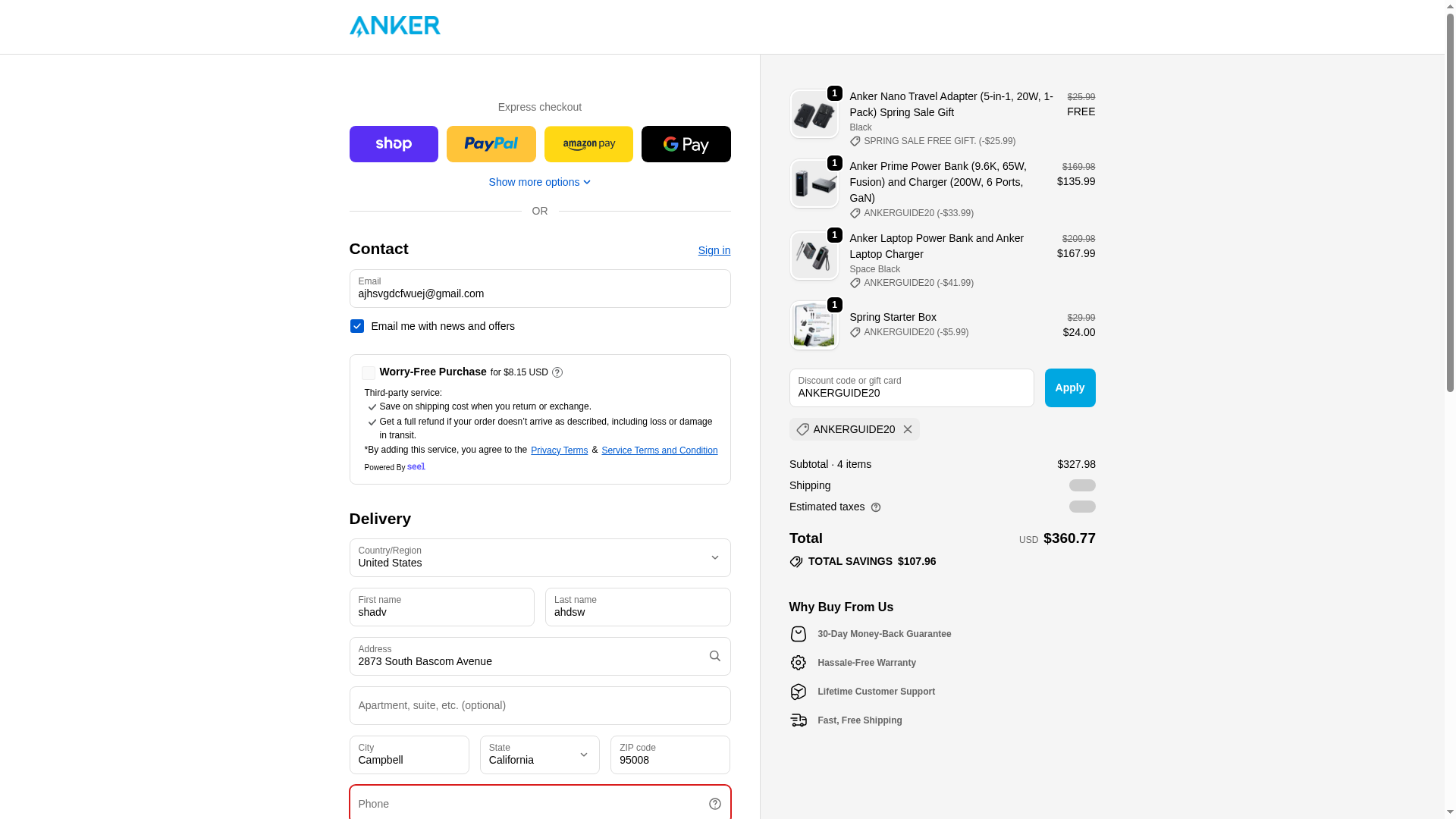Open Service Terms and Condition link
Viewport: 1456px width, 819px height.
(x=660, y=450)
